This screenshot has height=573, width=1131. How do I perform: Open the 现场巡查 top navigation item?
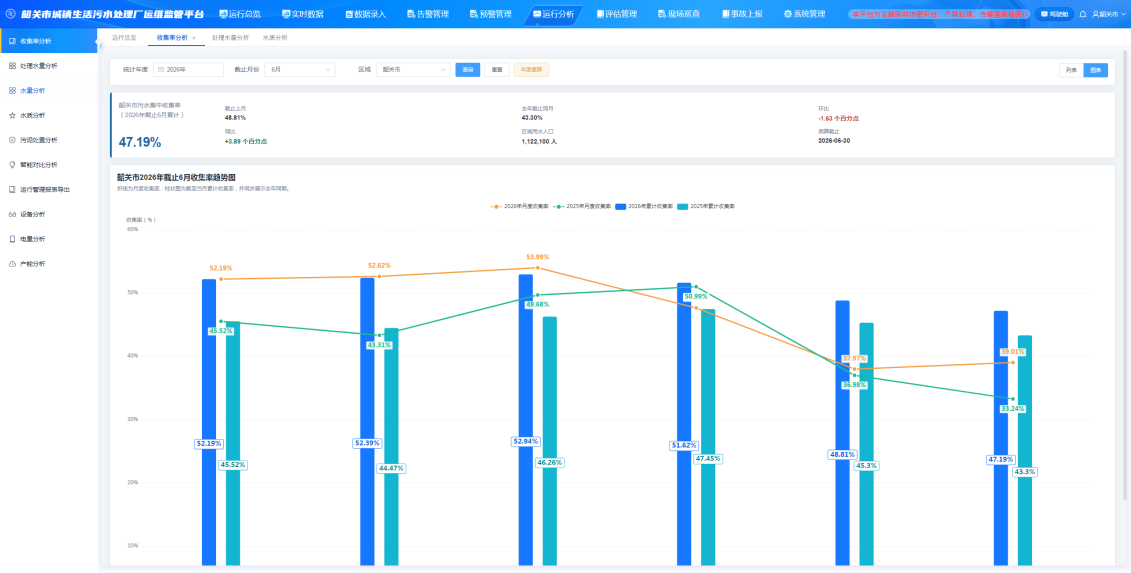[679, 14]
